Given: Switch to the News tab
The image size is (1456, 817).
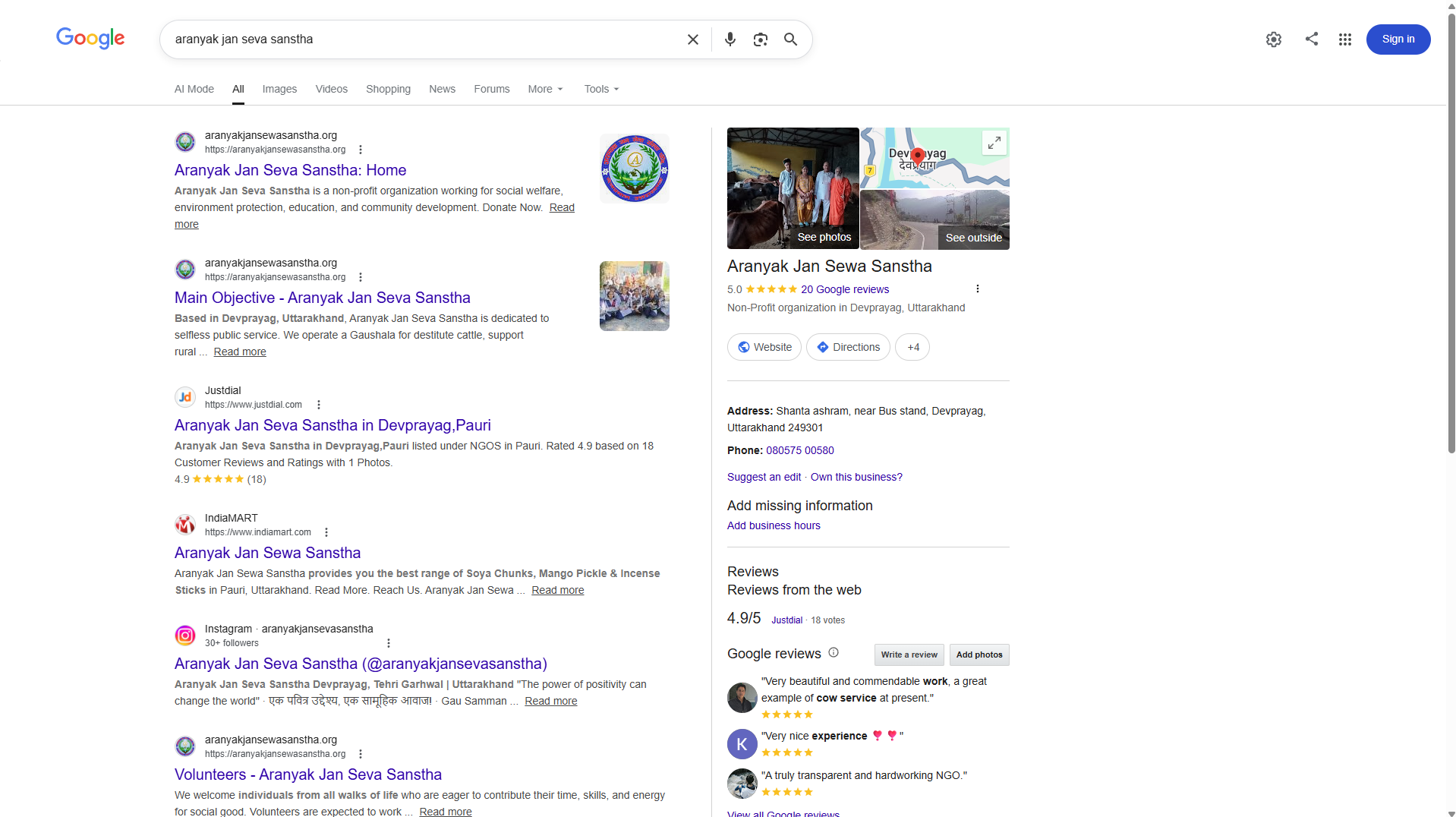Looking at the screenshot, I should point(442,89).
